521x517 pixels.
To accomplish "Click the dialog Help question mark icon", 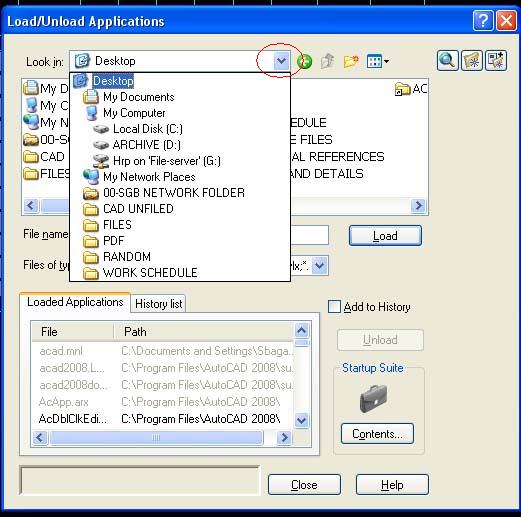I will 483,21.
